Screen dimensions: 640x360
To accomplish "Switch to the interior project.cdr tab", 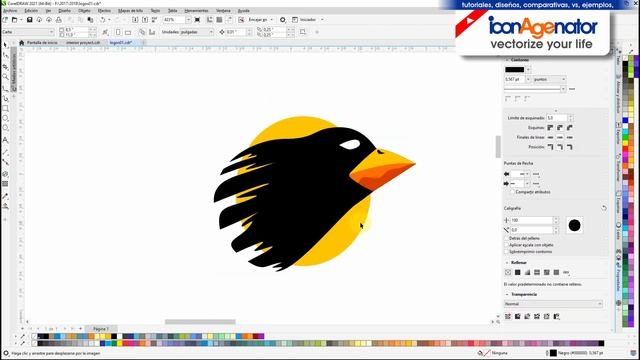I will pos(83,42).
